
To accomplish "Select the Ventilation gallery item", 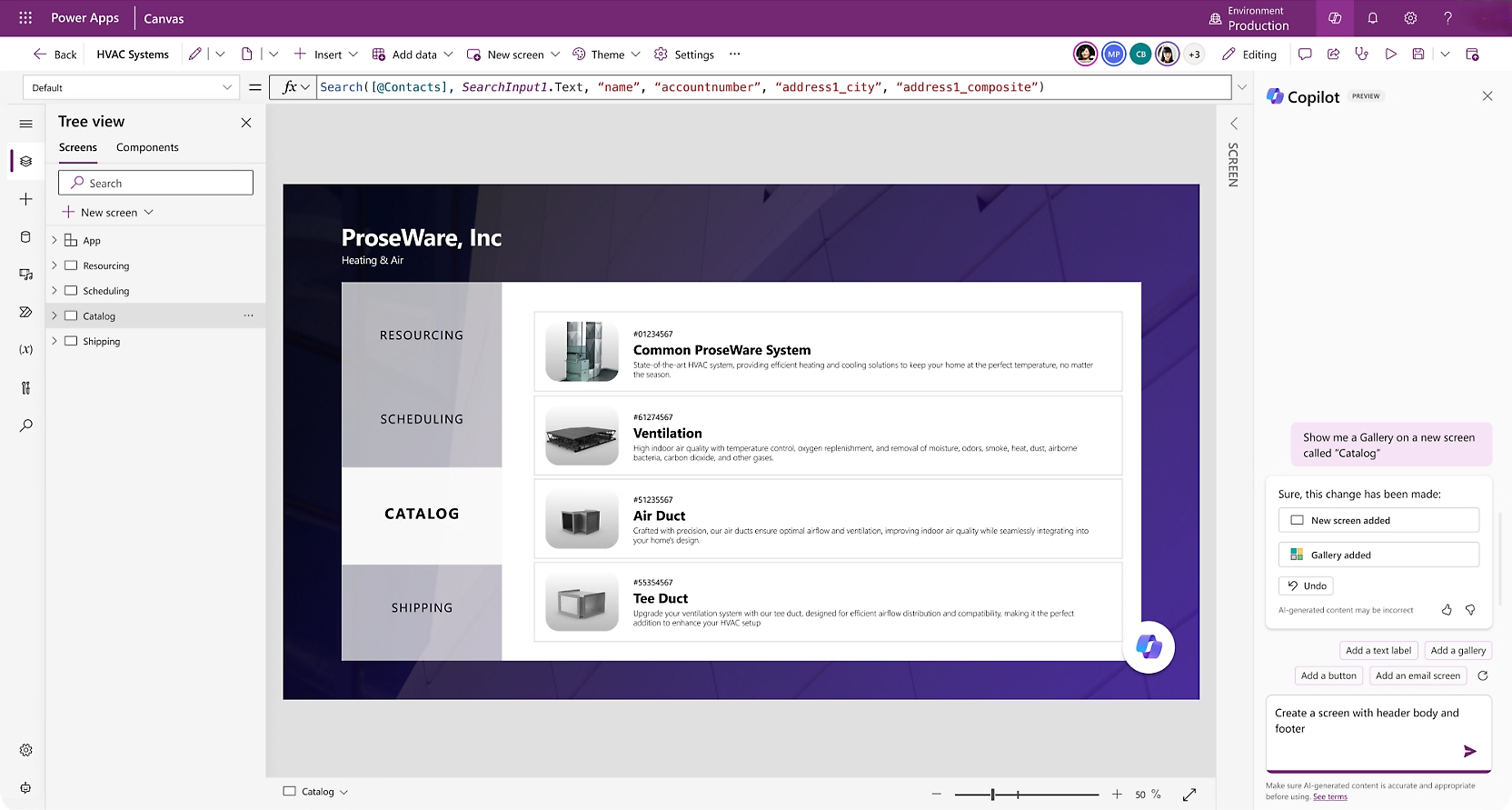I will click(x=828, y=435).
